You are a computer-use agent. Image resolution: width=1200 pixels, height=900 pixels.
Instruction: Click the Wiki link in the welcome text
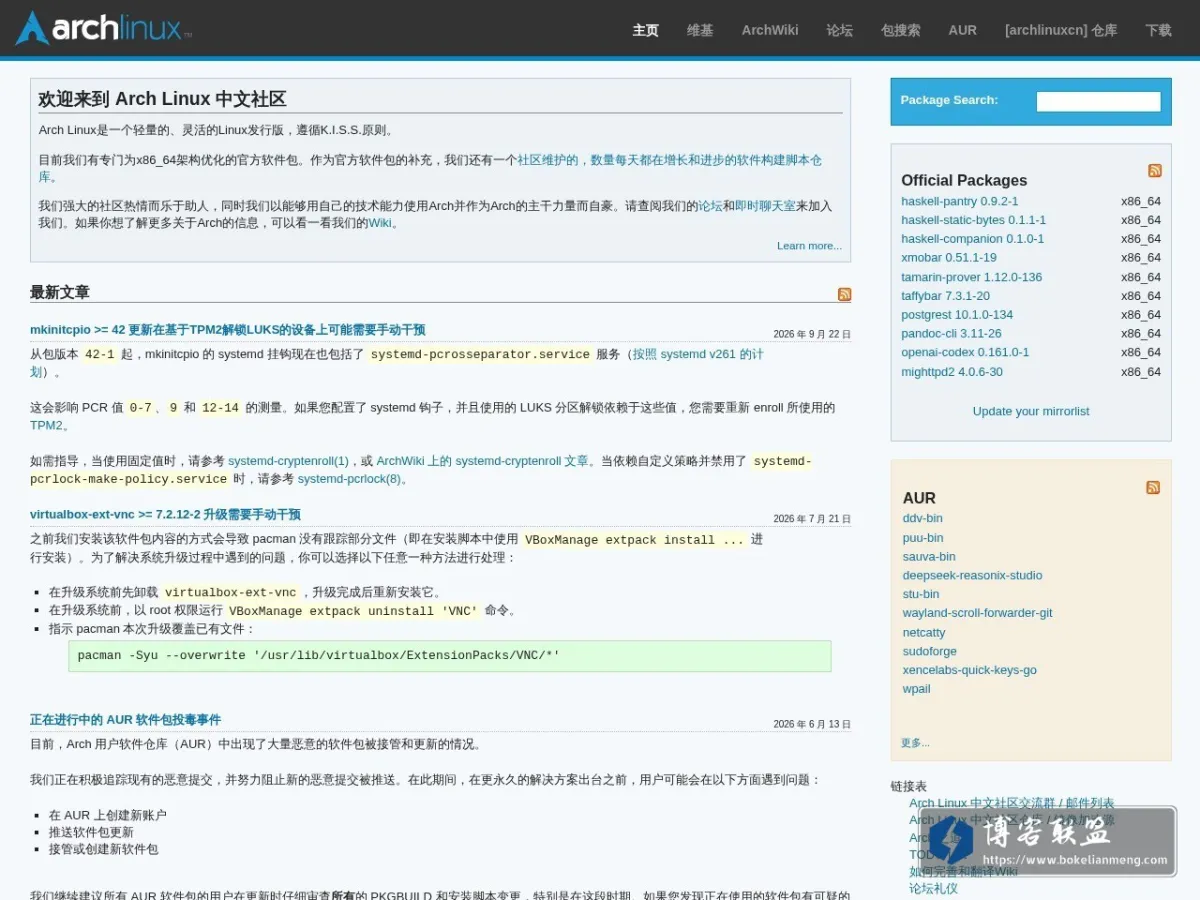pyautogui.click(x=380, y=223)
